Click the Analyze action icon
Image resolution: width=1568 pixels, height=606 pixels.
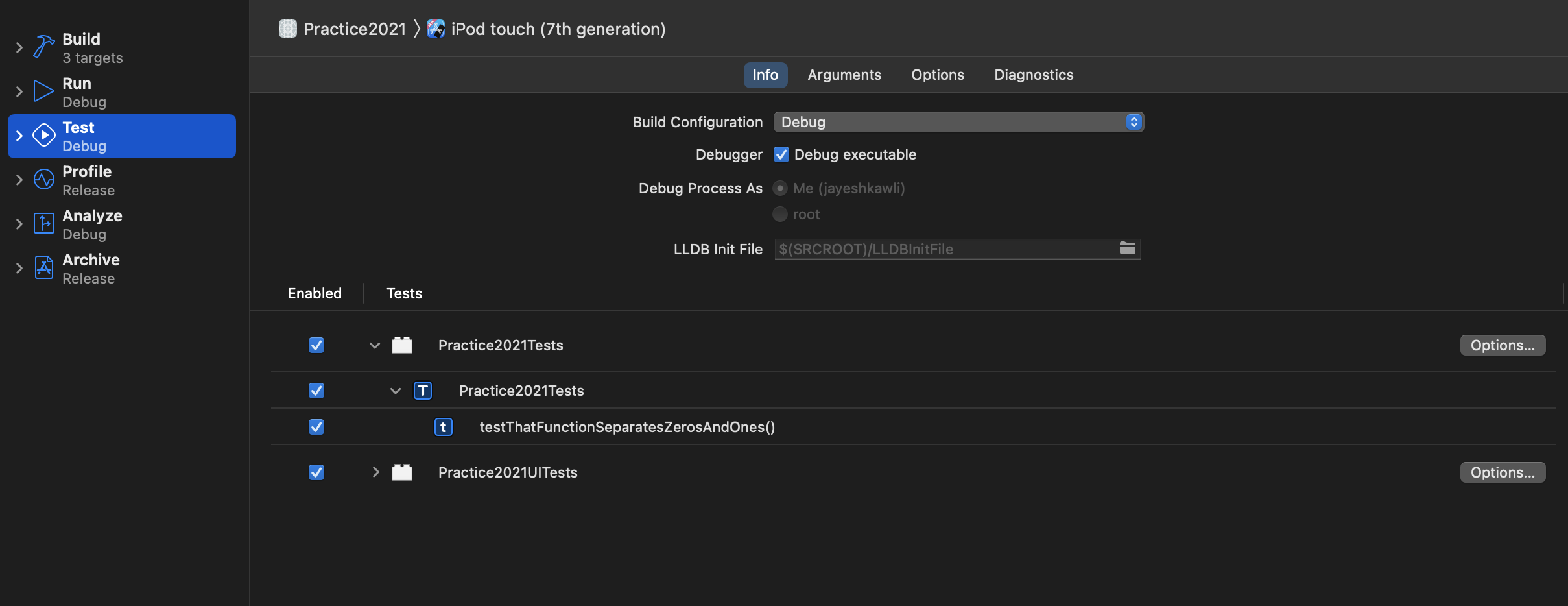tap(43, 224)
